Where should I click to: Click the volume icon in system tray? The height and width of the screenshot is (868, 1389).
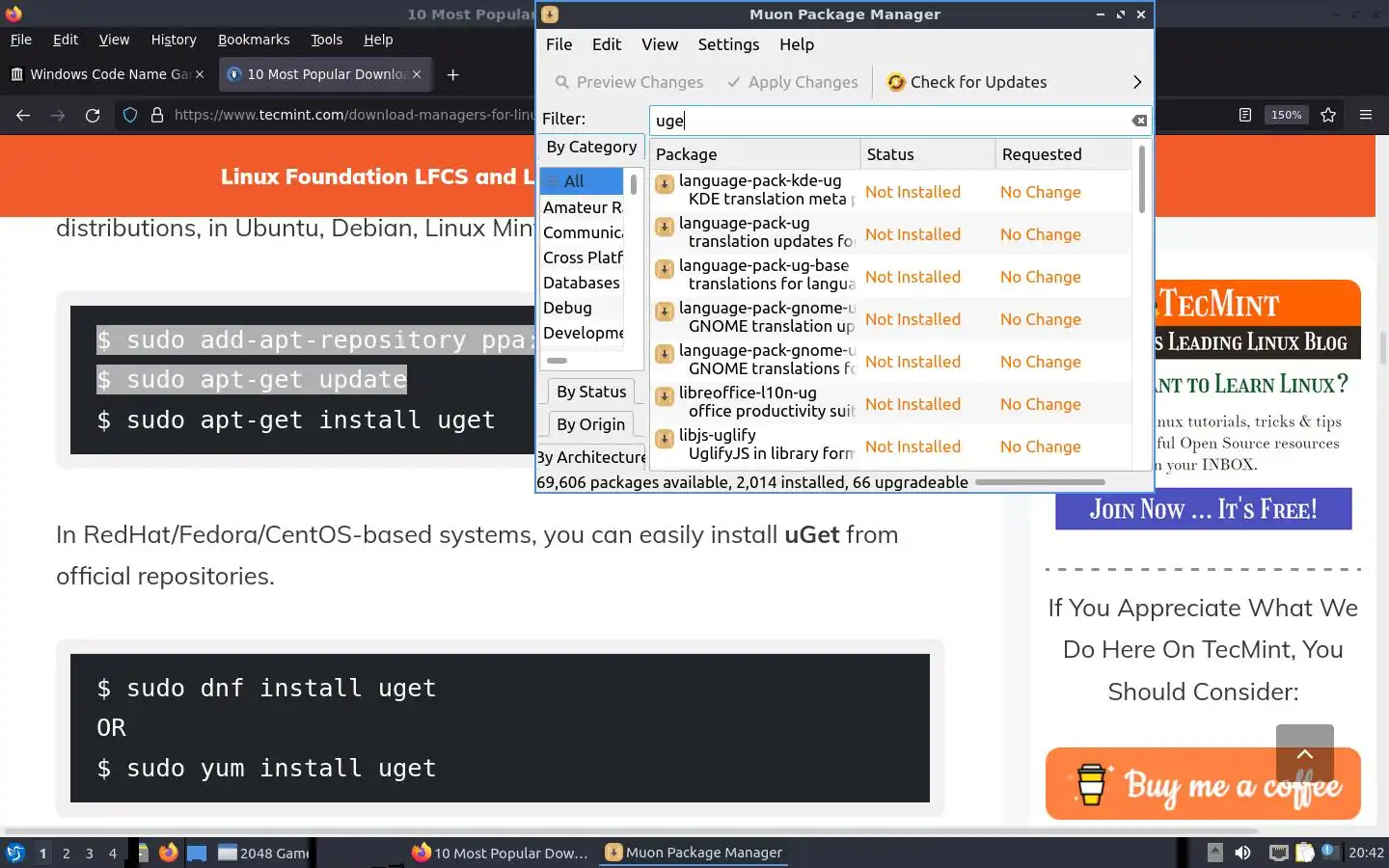click(1242, 853)
